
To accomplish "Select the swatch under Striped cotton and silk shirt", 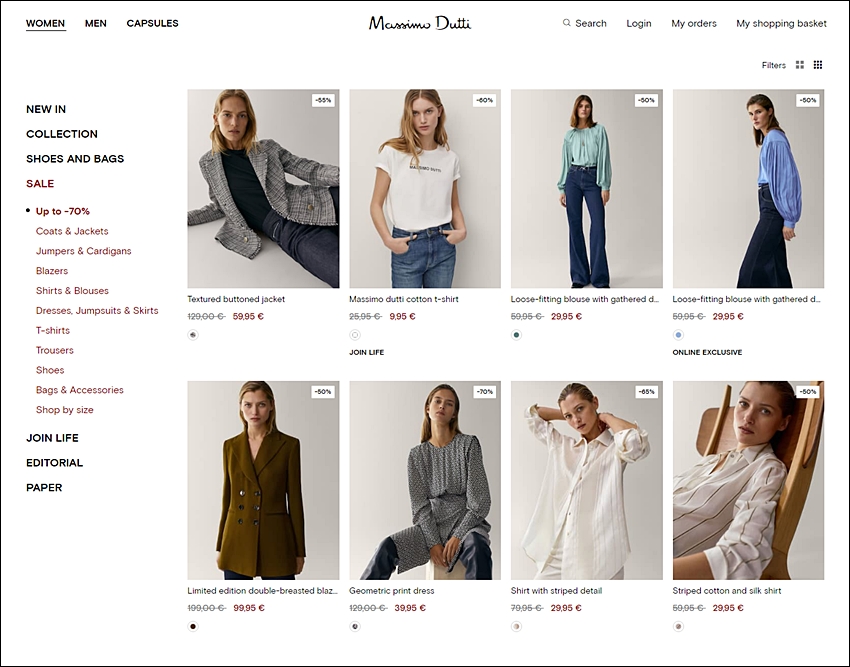I will pyautogui.click(x=678, y=627).
